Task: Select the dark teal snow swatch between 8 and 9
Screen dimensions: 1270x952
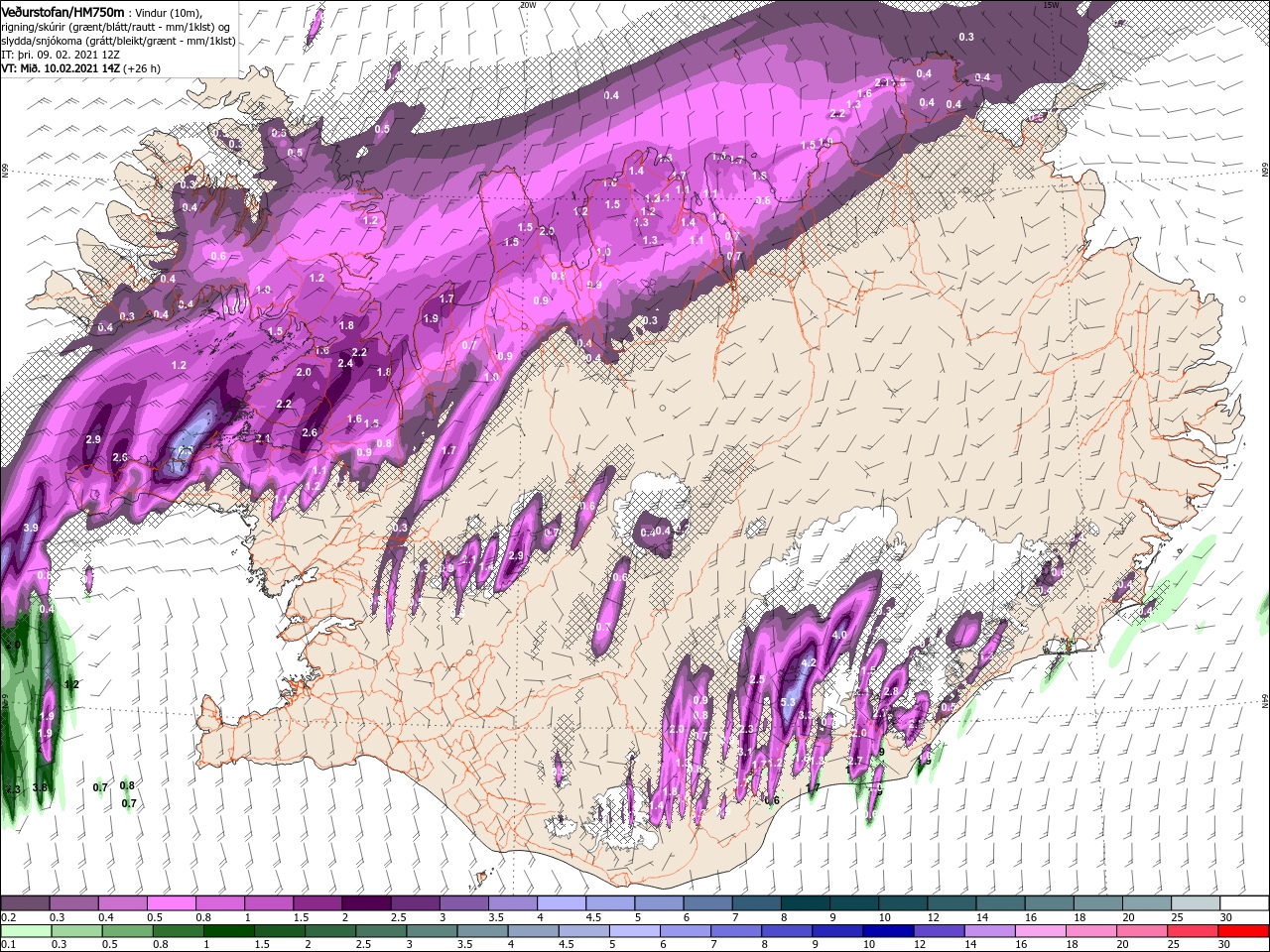Action: pyautogui.click(x=806, y=903)
